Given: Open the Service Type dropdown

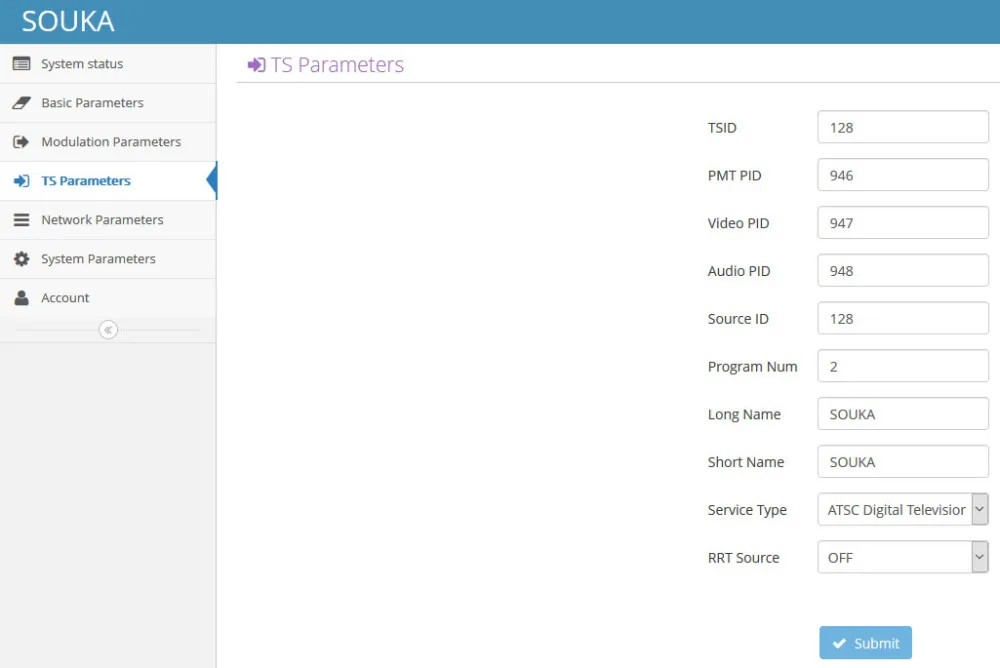Looking at the screenshot, I should [x=902, y=509].
